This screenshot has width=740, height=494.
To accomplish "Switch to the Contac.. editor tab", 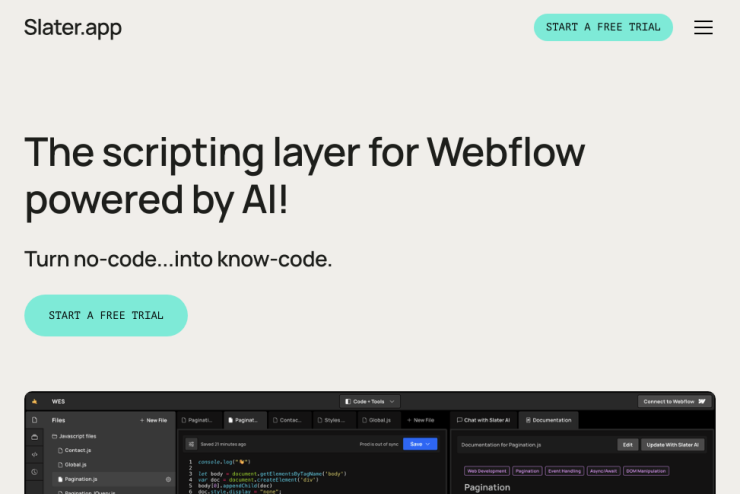I will [287, 420].
